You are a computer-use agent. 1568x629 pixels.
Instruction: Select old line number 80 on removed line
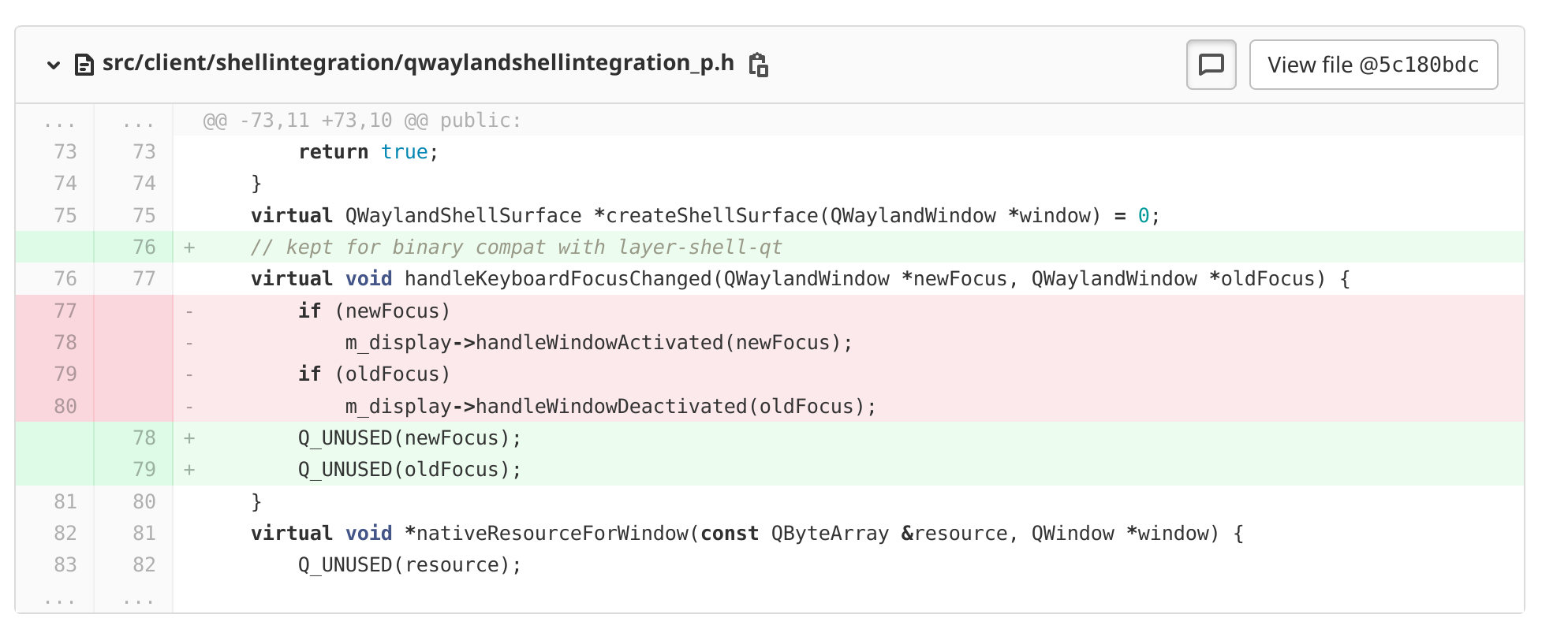tap(66, 406)
